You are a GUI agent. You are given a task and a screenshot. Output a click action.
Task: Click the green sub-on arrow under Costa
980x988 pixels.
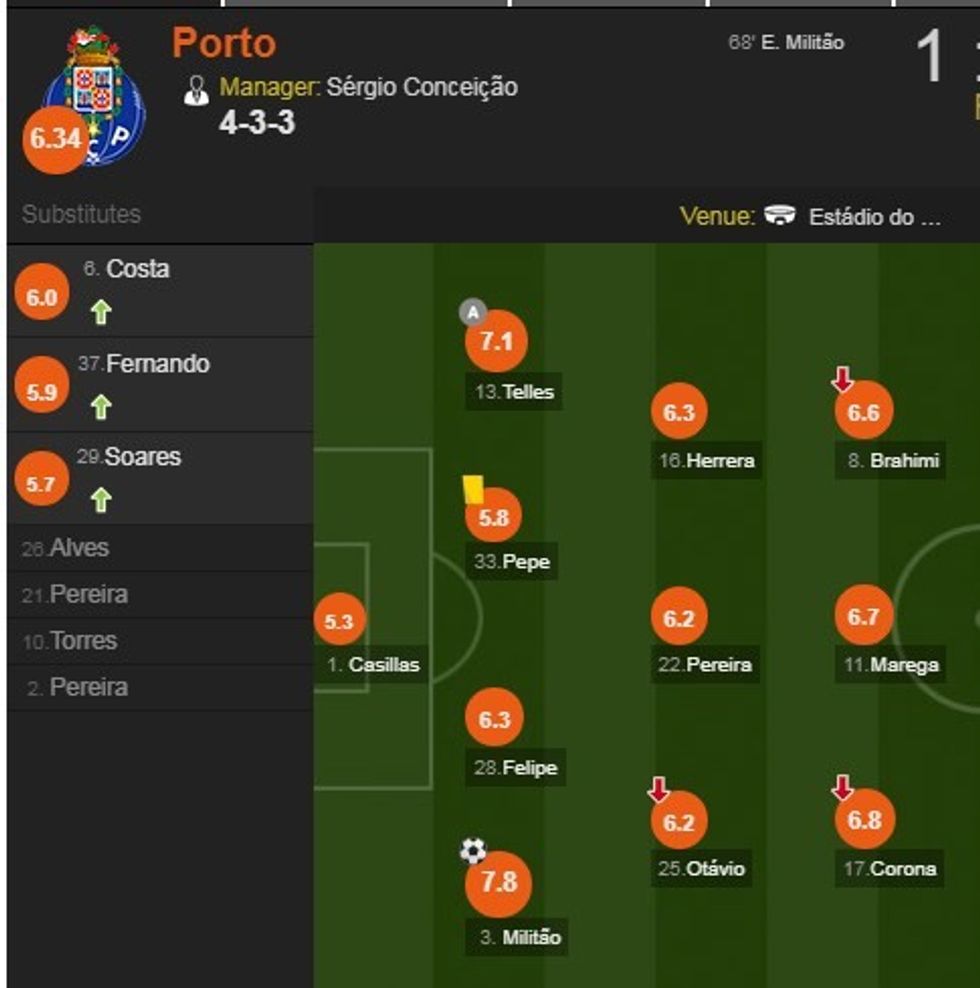point(101,313)
